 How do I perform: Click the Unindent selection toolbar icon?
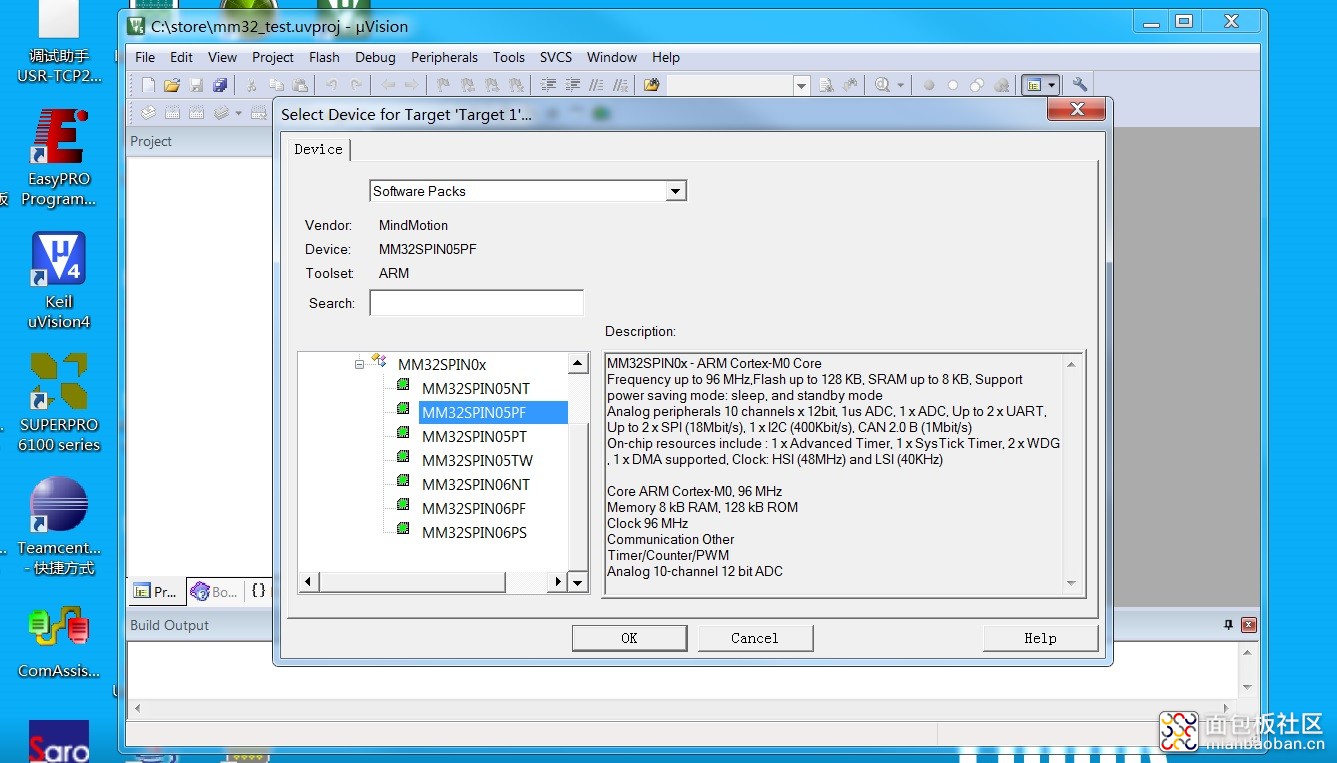click(572, 85)
